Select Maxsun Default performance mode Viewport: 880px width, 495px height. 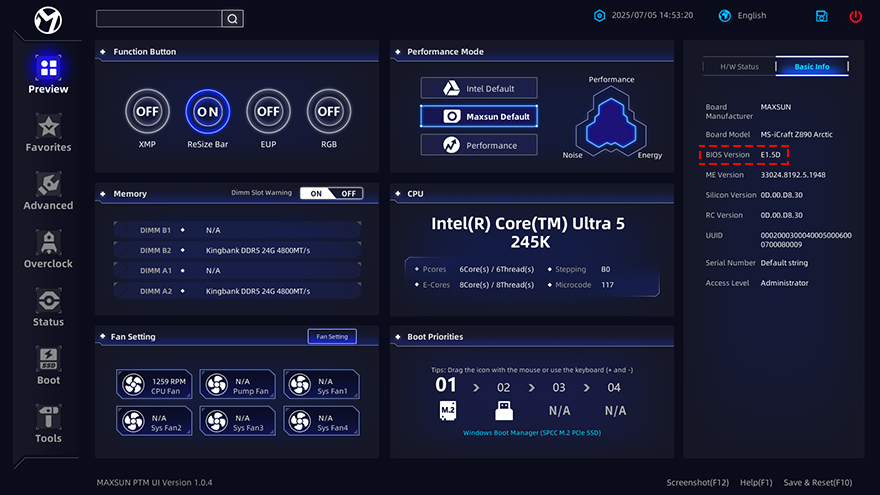point(479,116)
